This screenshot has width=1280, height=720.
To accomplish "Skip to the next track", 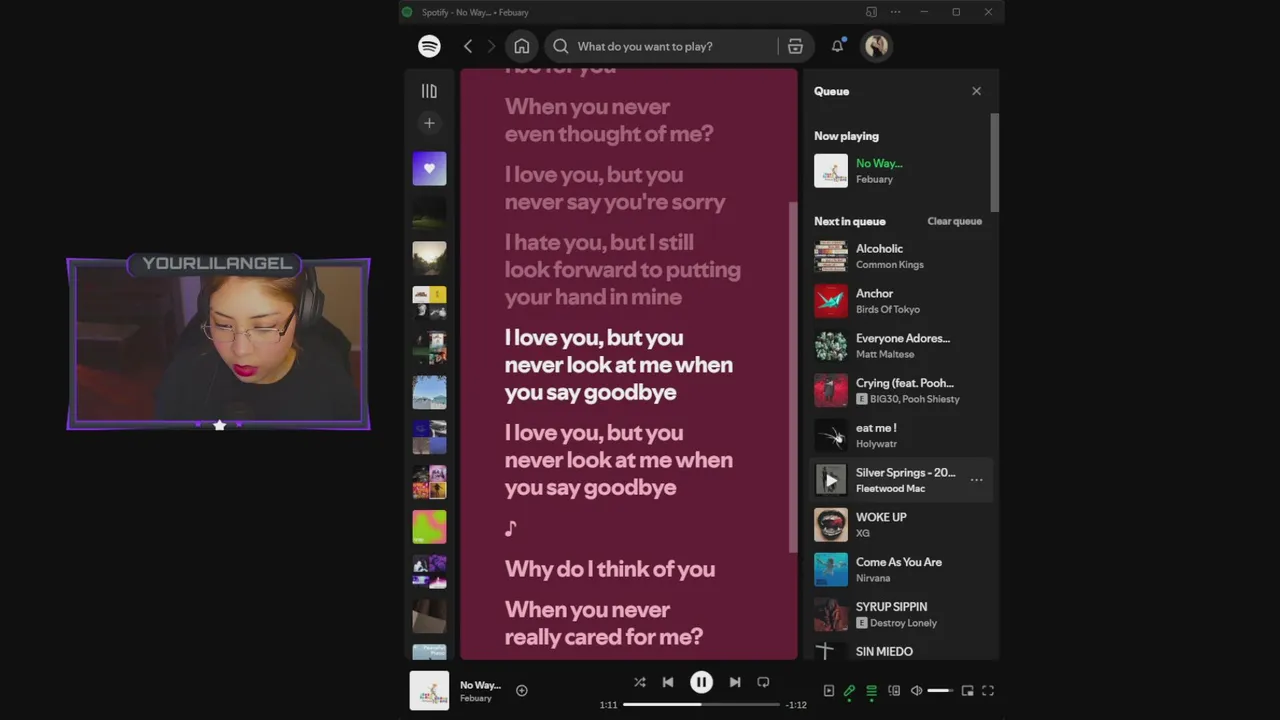I will coord(735,682).
